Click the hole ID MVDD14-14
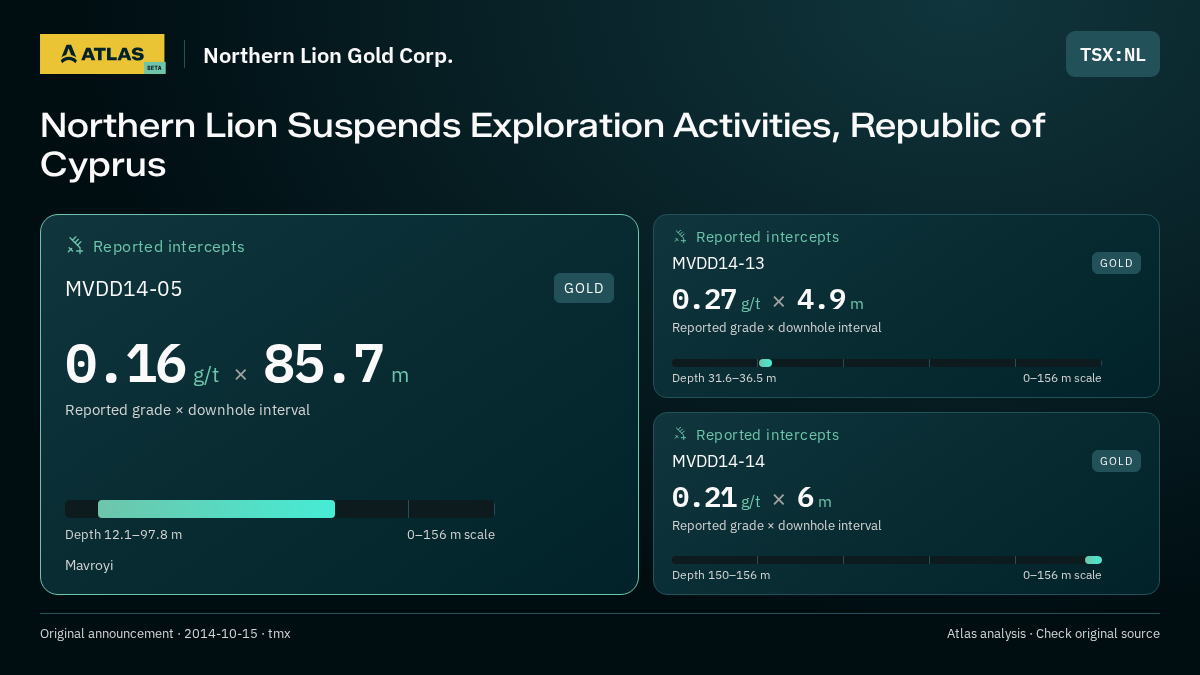 pos(718,461)
